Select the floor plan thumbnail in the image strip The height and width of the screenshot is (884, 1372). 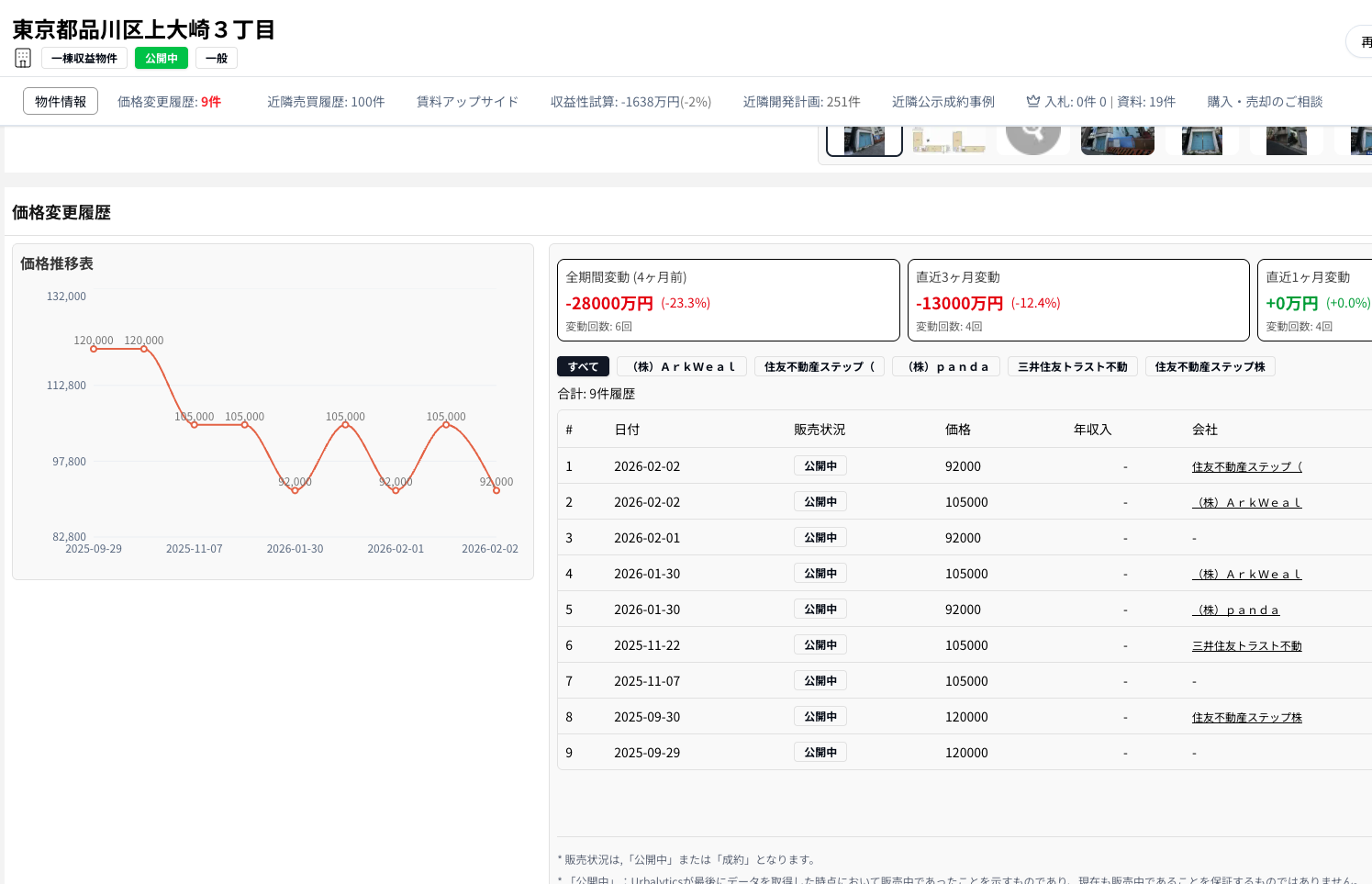[x=949, y=138]
